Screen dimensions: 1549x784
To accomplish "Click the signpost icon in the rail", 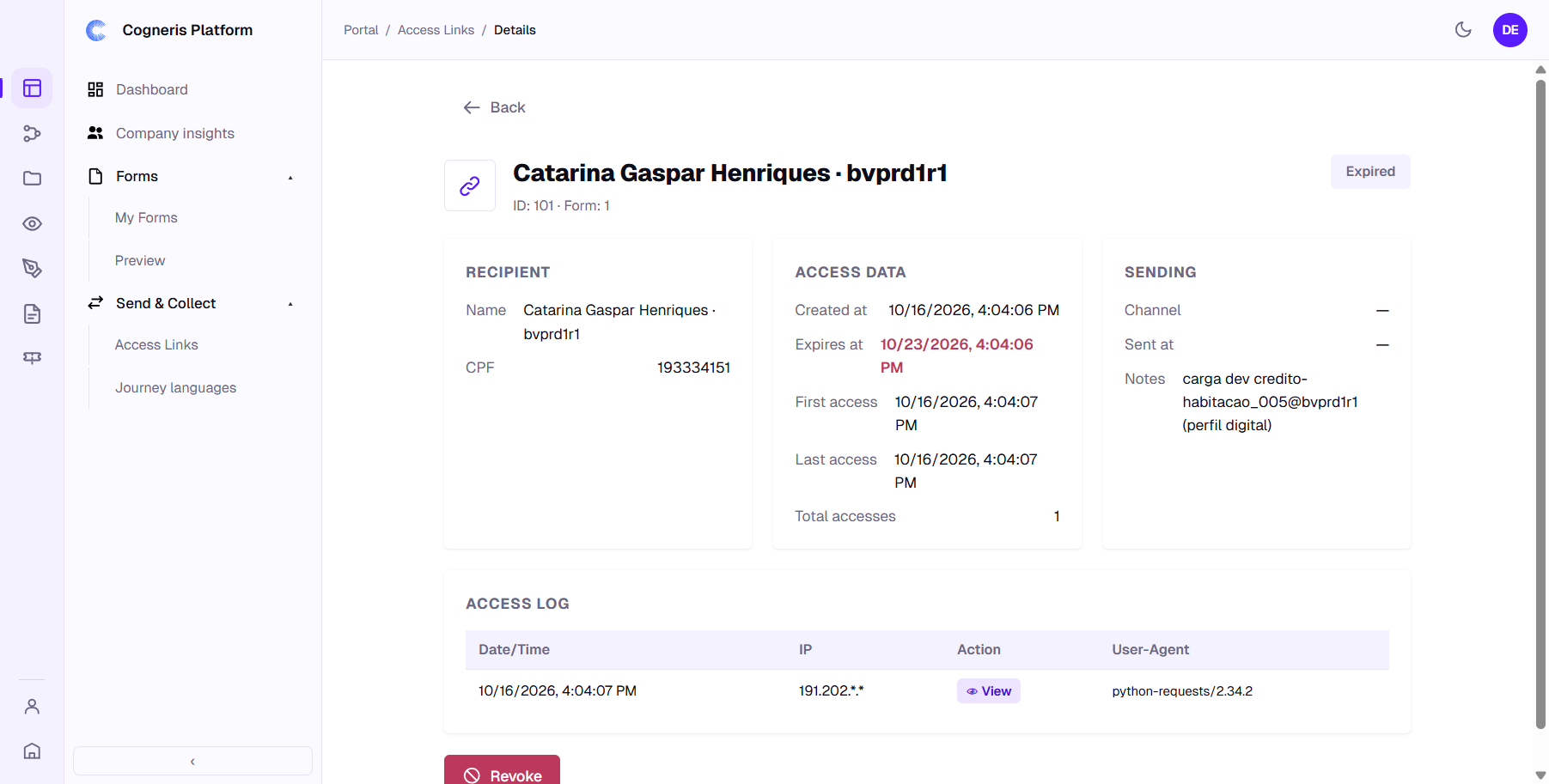I will pos(32,358).
